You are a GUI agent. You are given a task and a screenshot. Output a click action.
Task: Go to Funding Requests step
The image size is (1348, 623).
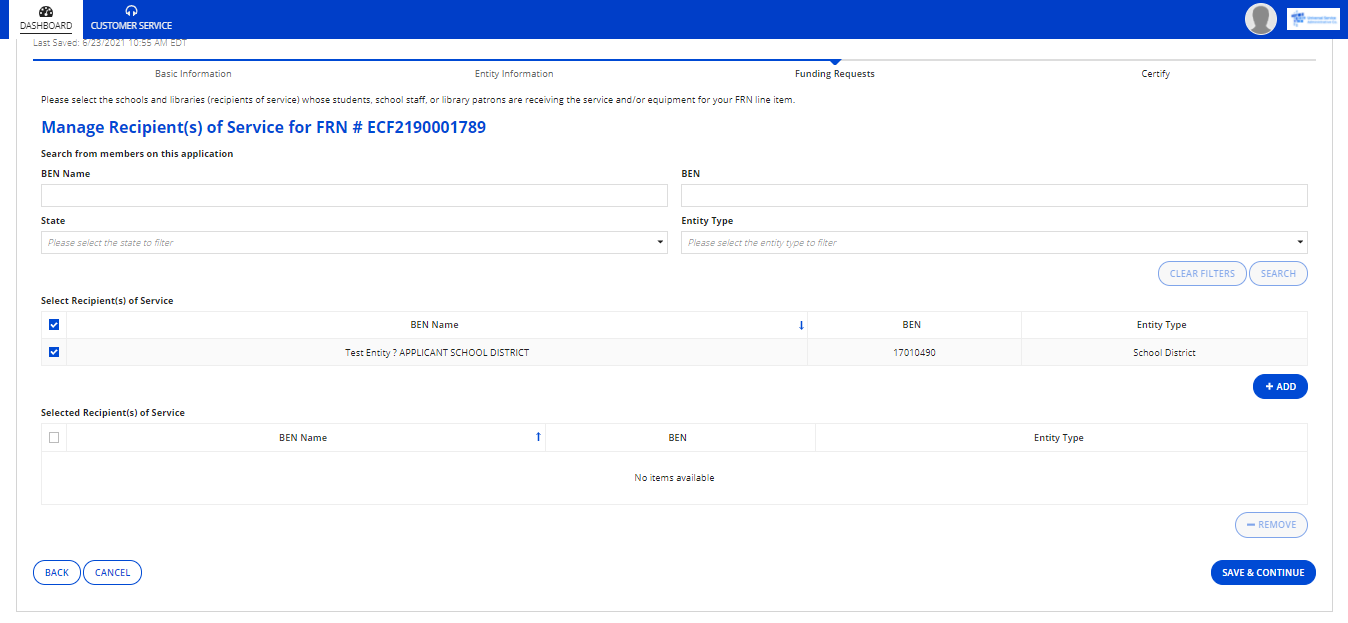click(835, 74)
